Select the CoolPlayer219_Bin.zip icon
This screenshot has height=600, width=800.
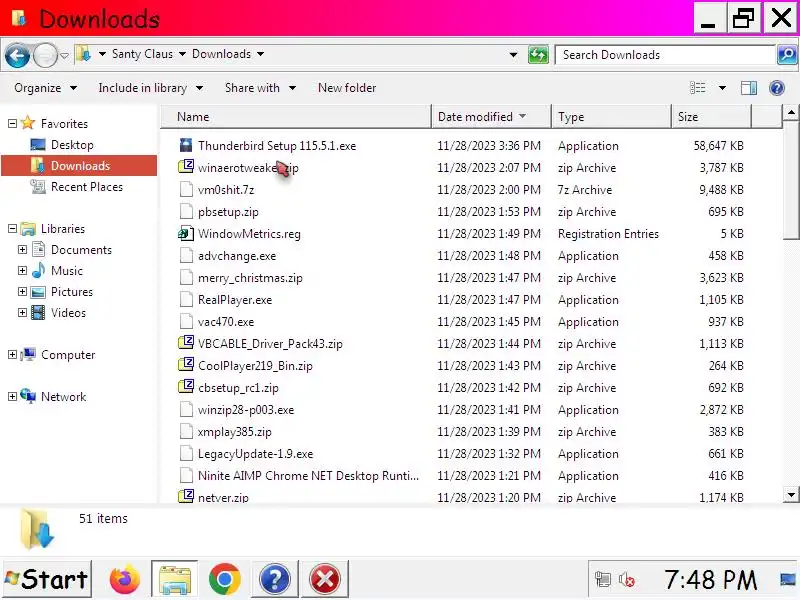[x=186, y=364]
